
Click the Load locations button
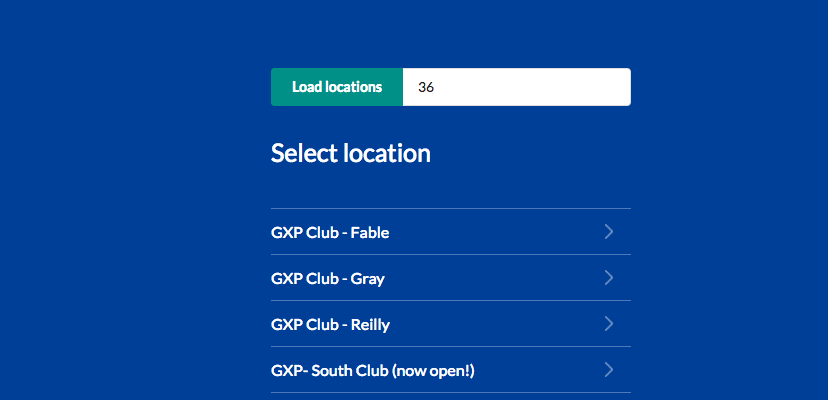(337, 87)
